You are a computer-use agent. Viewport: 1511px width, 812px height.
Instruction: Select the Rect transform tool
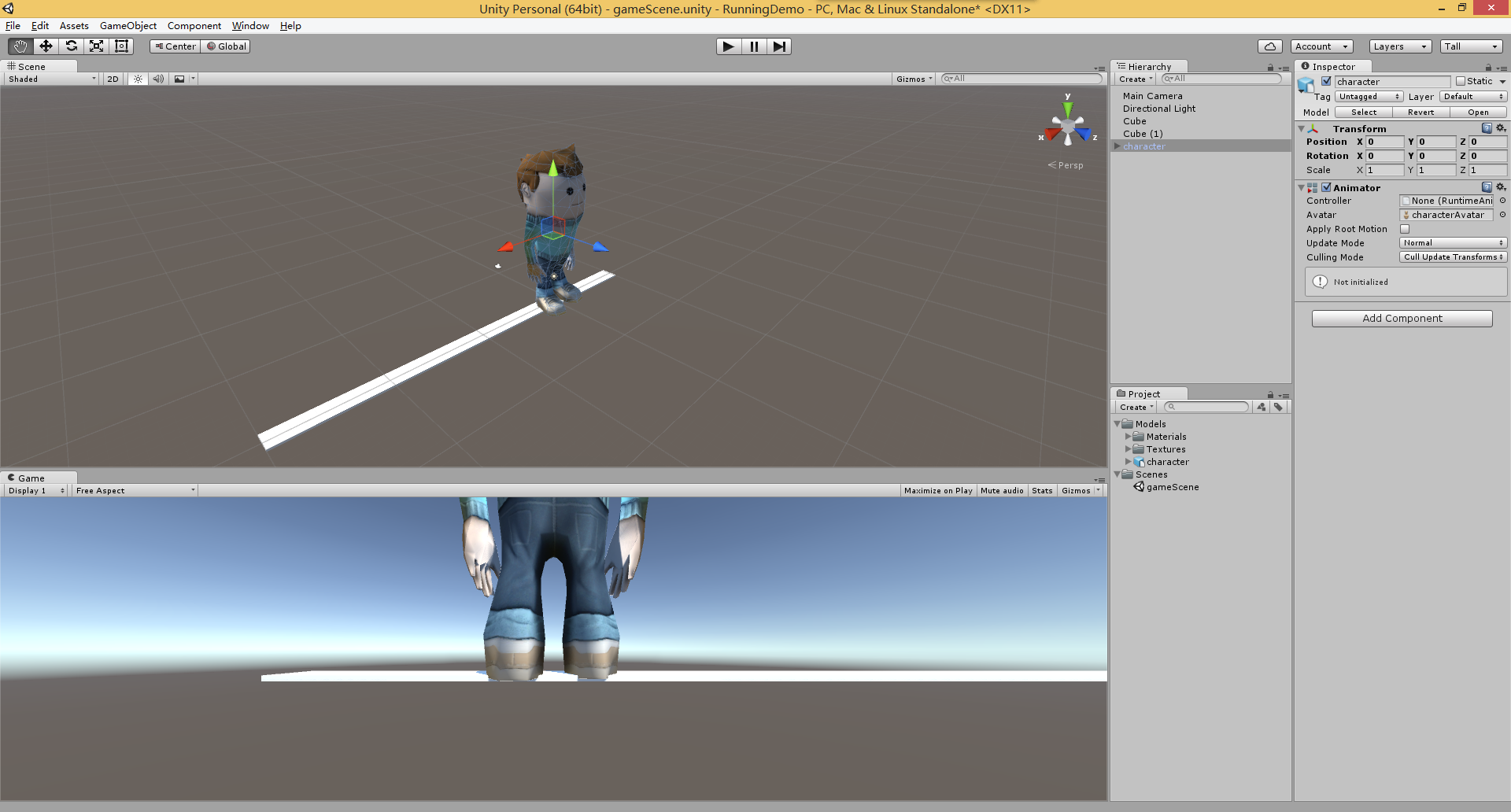(121, 46)
